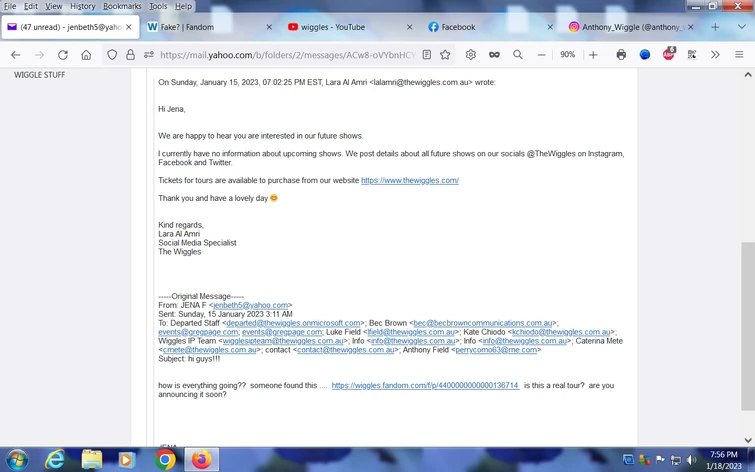Viewport: 755px width, 472px height.
Task: Open the WIGGLE STUFF folder
Action: (x=39, y=75)
